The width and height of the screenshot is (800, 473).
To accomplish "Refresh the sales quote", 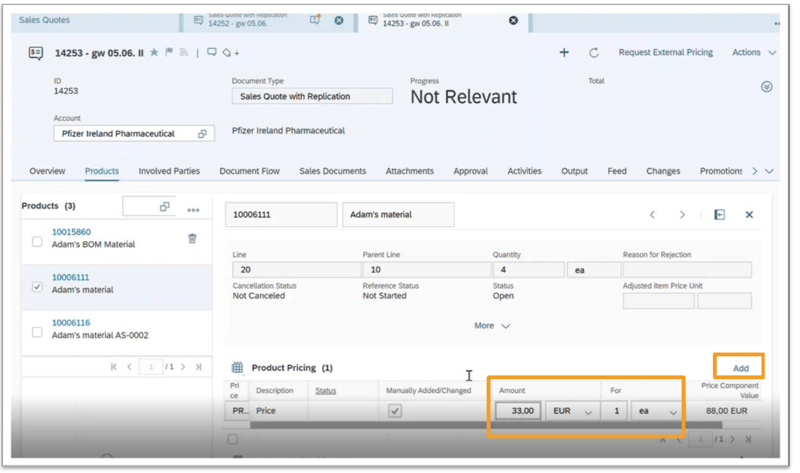I will coord(593,53).
